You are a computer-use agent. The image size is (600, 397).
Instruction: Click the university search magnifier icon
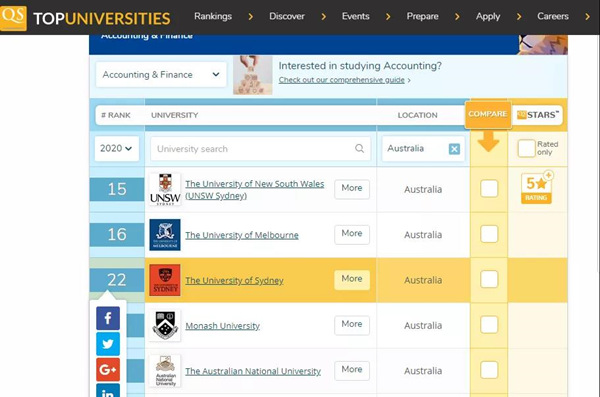coord(359,149)
